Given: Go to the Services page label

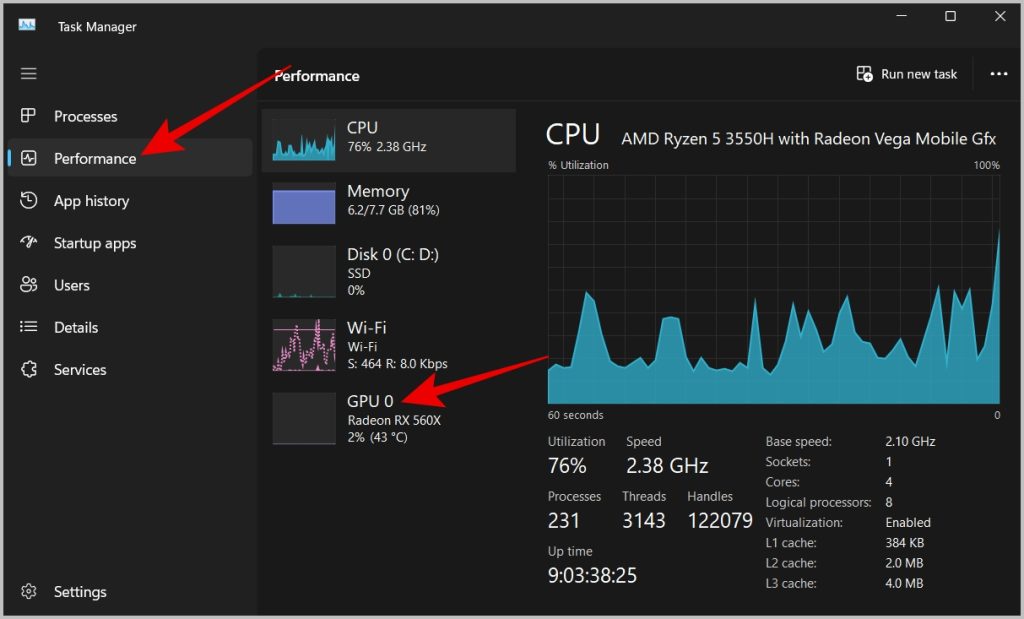Looking at the screenshot, I should [80, 369].
